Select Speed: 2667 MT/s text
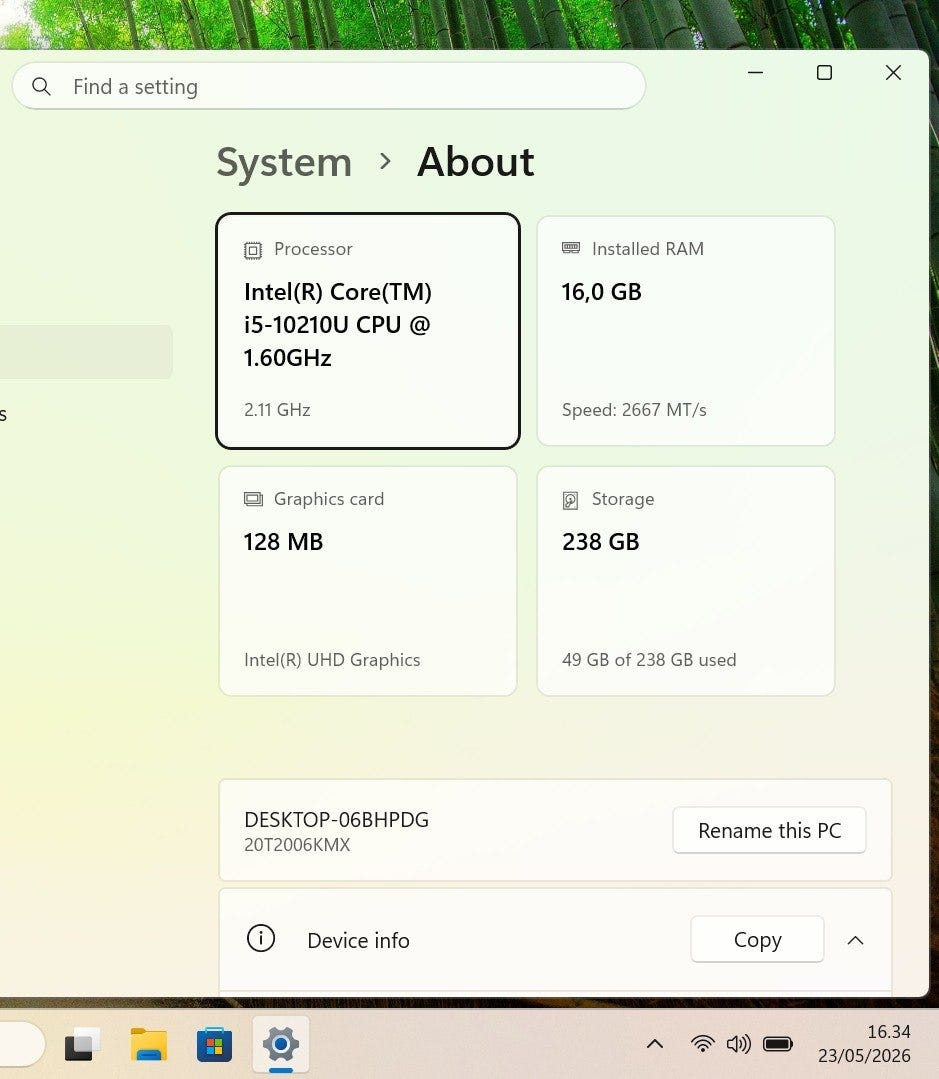 634,410
